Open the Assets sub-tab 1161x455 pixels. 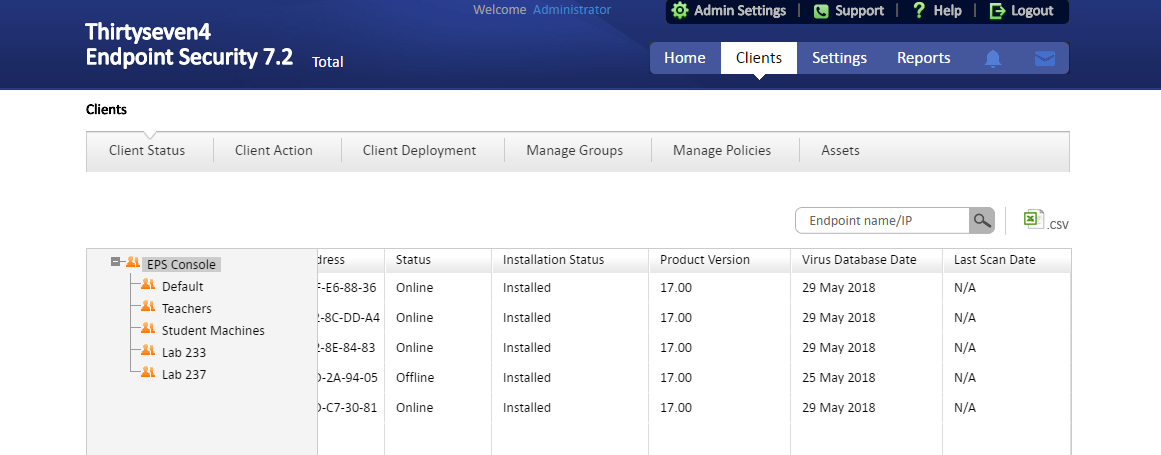pyautogui.click(x=840, y=151)
